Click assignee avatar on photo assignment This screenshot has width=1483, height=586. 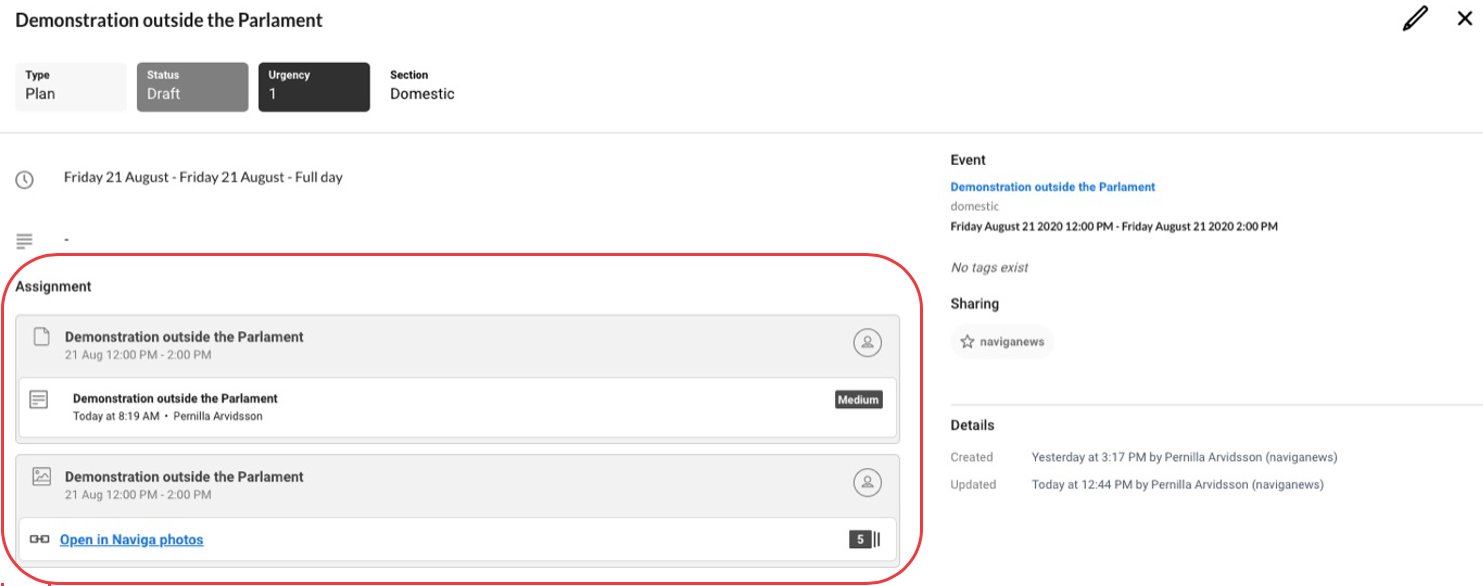coord(867,483)
